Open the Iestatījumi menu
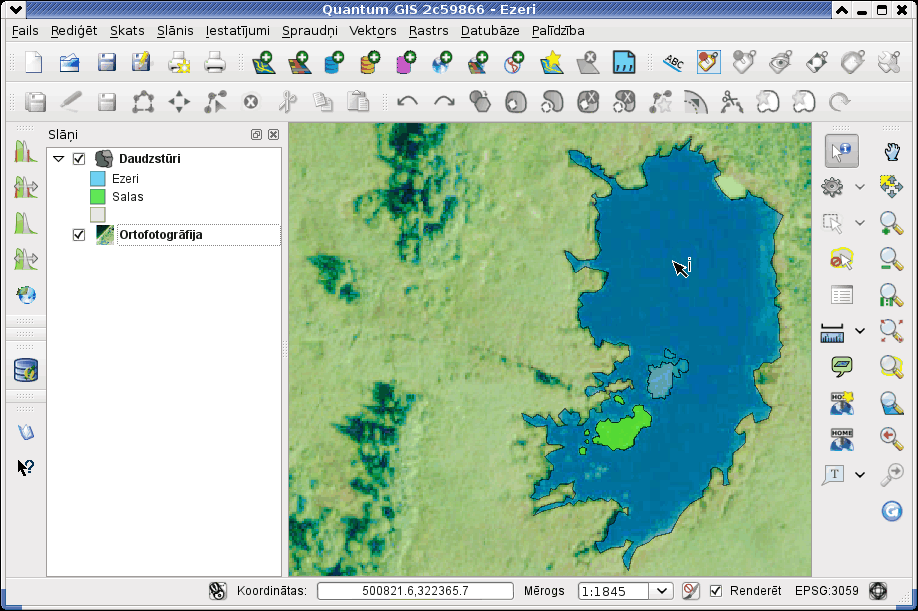The height and width of the screenshot is (611, 918). (238, 31)
